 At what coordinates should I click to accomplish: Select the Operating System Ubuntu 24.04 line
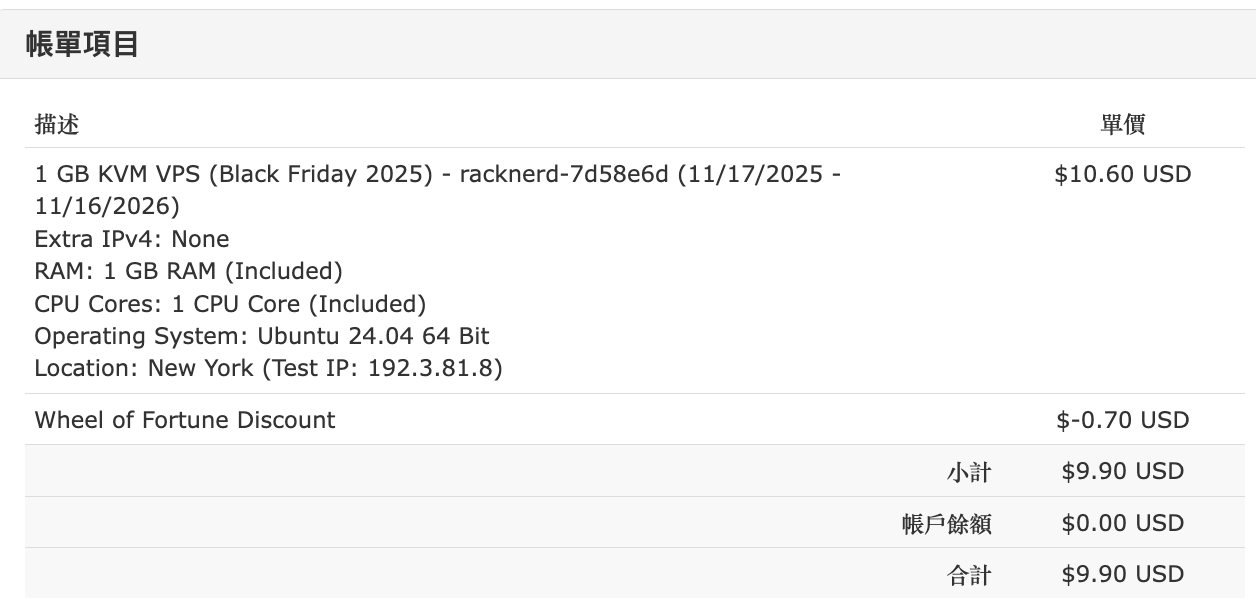coord(261,336)
